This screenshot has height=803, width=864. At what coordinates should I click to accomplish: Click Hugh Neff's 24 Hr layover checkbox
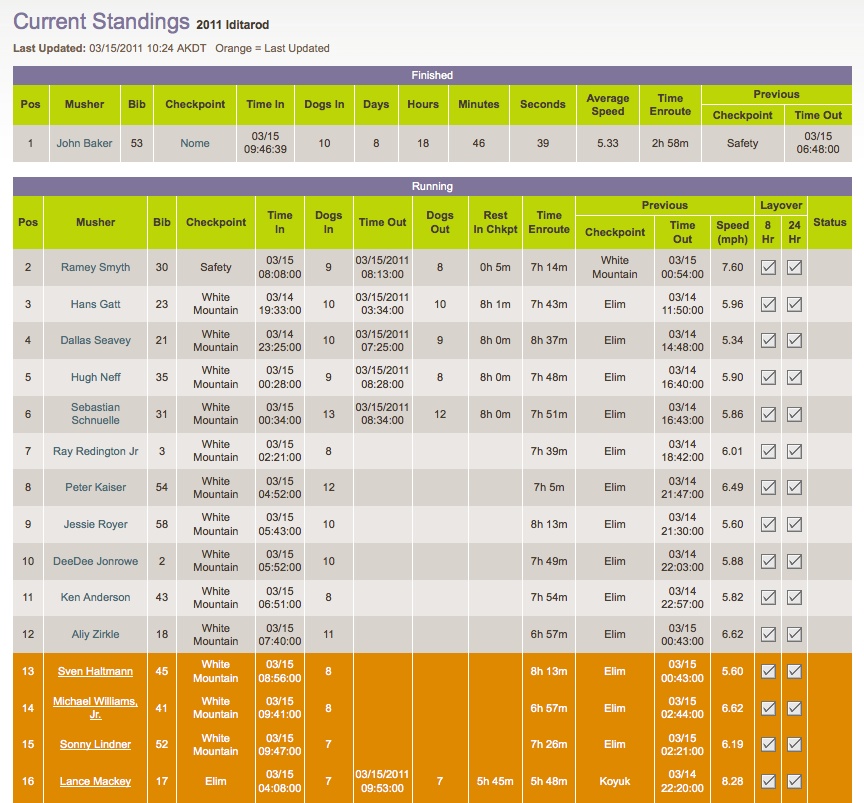point(794,378)
